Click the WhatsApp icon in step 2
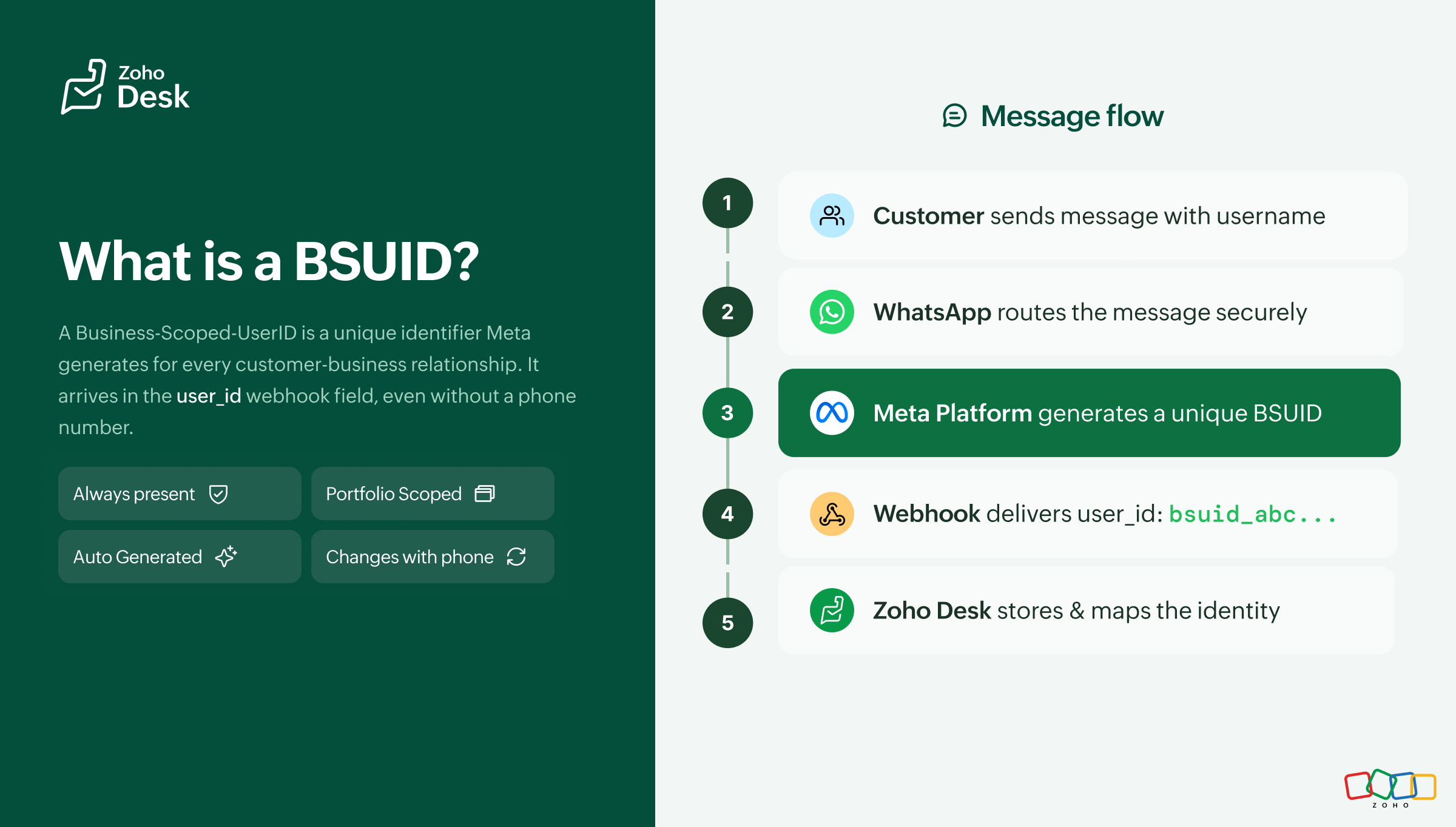Viewport: 1456px width, 827px height. click(832, 312)
